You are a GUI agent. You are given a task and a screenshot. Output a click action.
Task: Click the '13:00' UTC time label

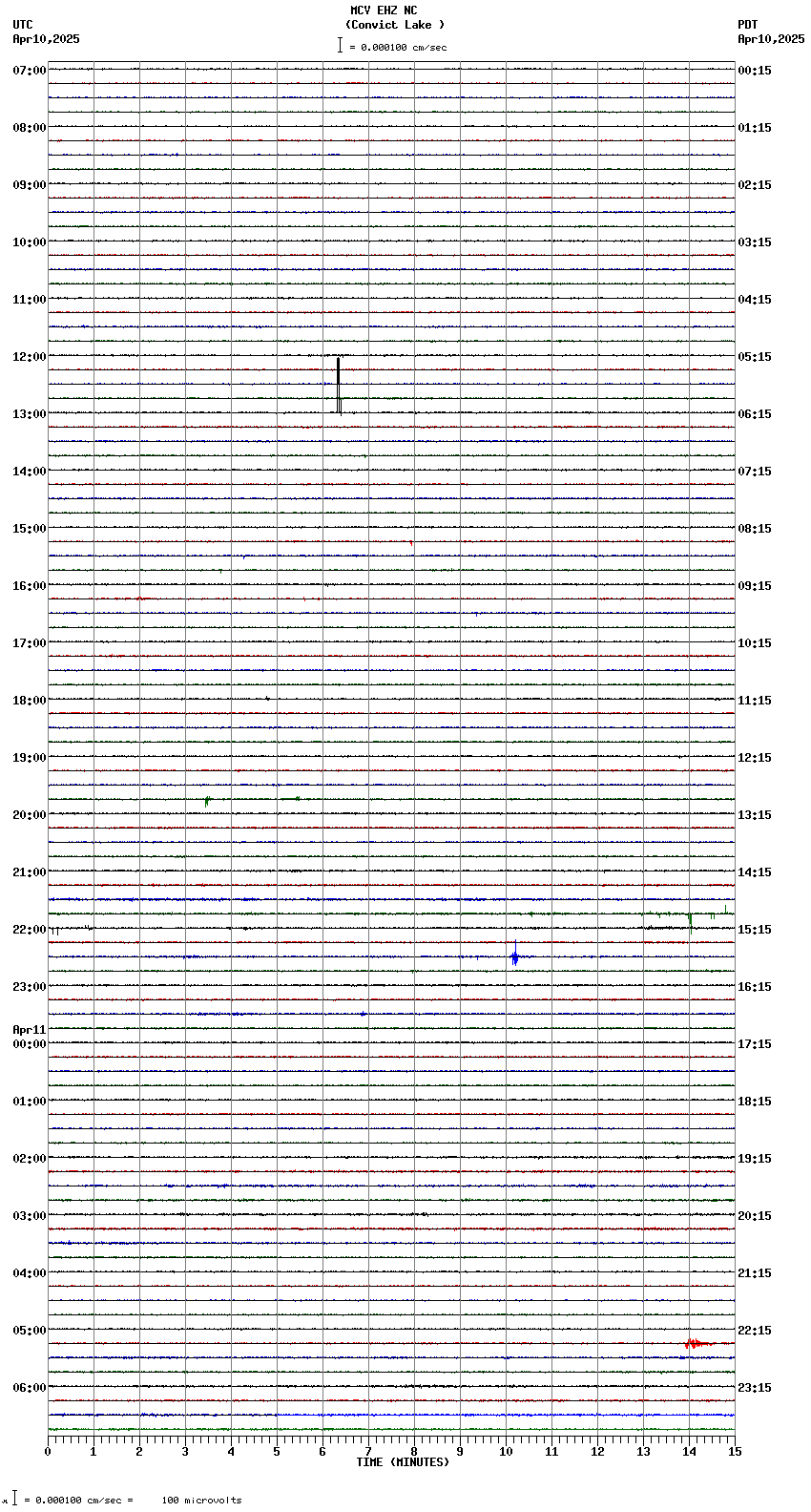[30, 414]
